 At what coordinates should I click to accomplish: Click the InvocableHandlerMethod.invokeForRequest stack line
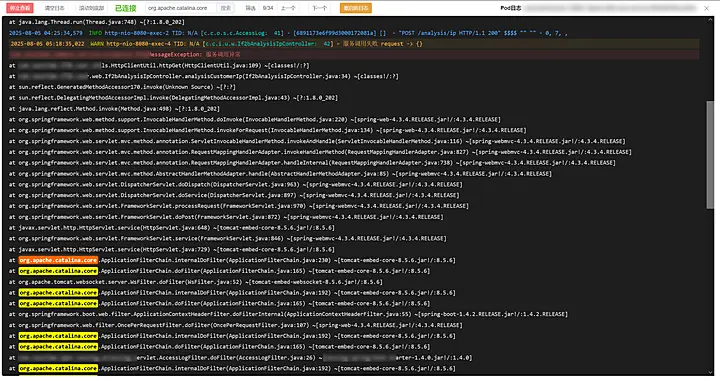pyautogui.click(x=268, y=130)
